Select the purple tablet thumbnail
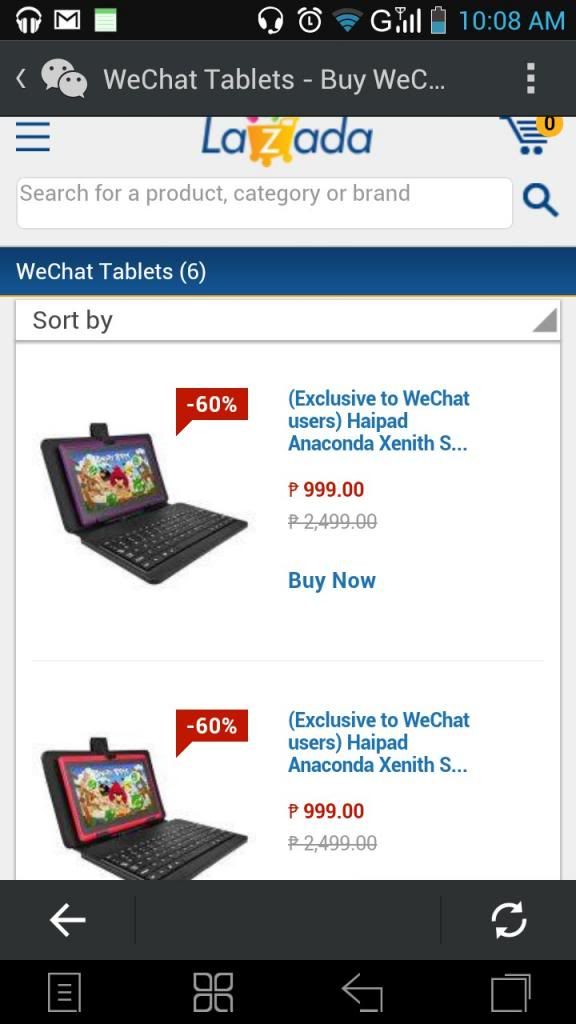 [144, 503]
